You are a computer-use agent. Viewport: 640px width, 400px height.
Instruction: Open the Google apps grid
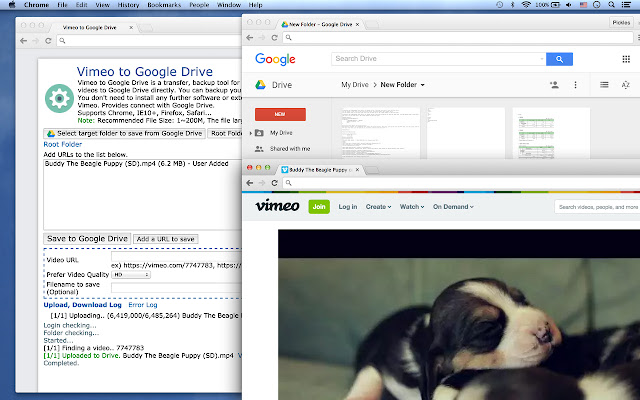click(626, 59)
